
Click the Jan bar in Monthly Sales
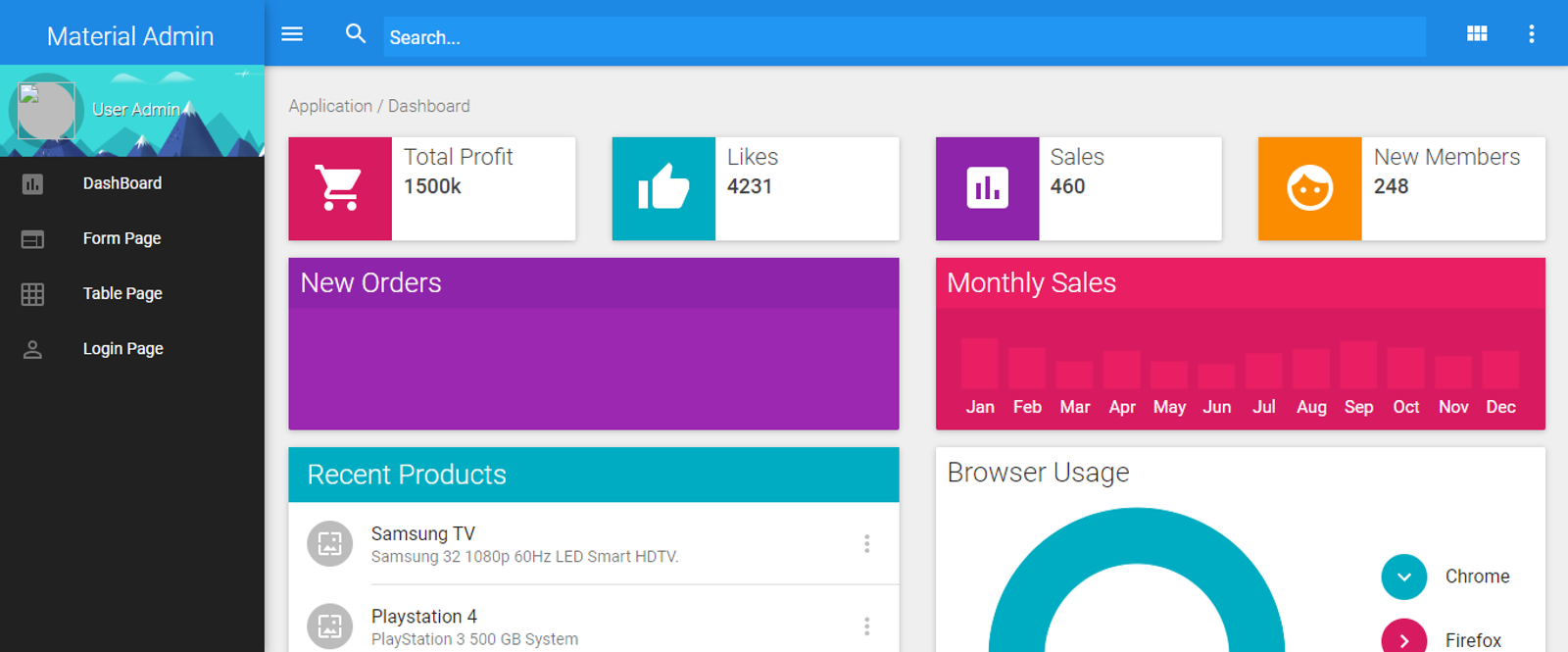click(980, 363)
